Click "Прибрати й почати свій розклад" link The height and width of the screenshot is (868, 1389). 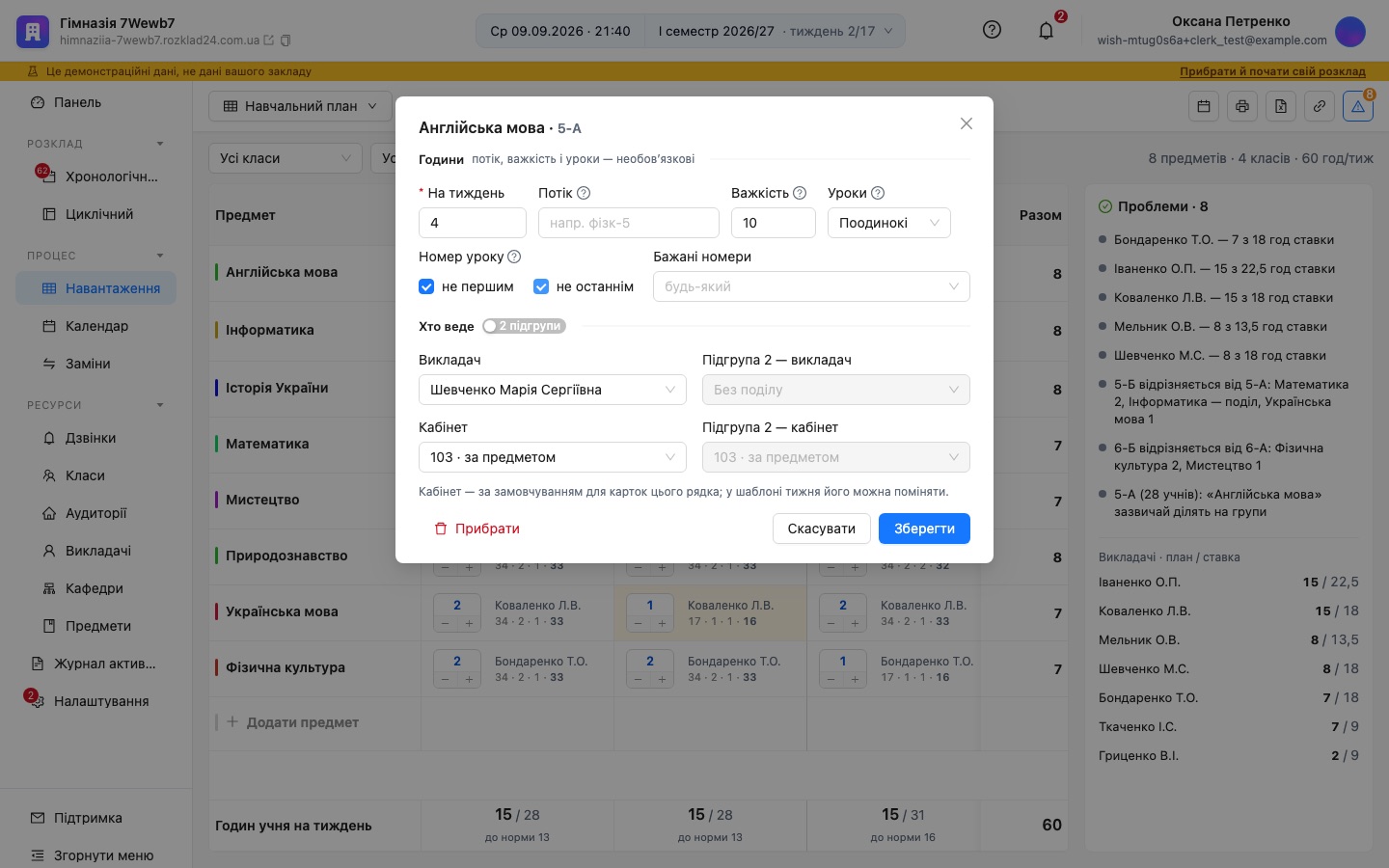1272,71
